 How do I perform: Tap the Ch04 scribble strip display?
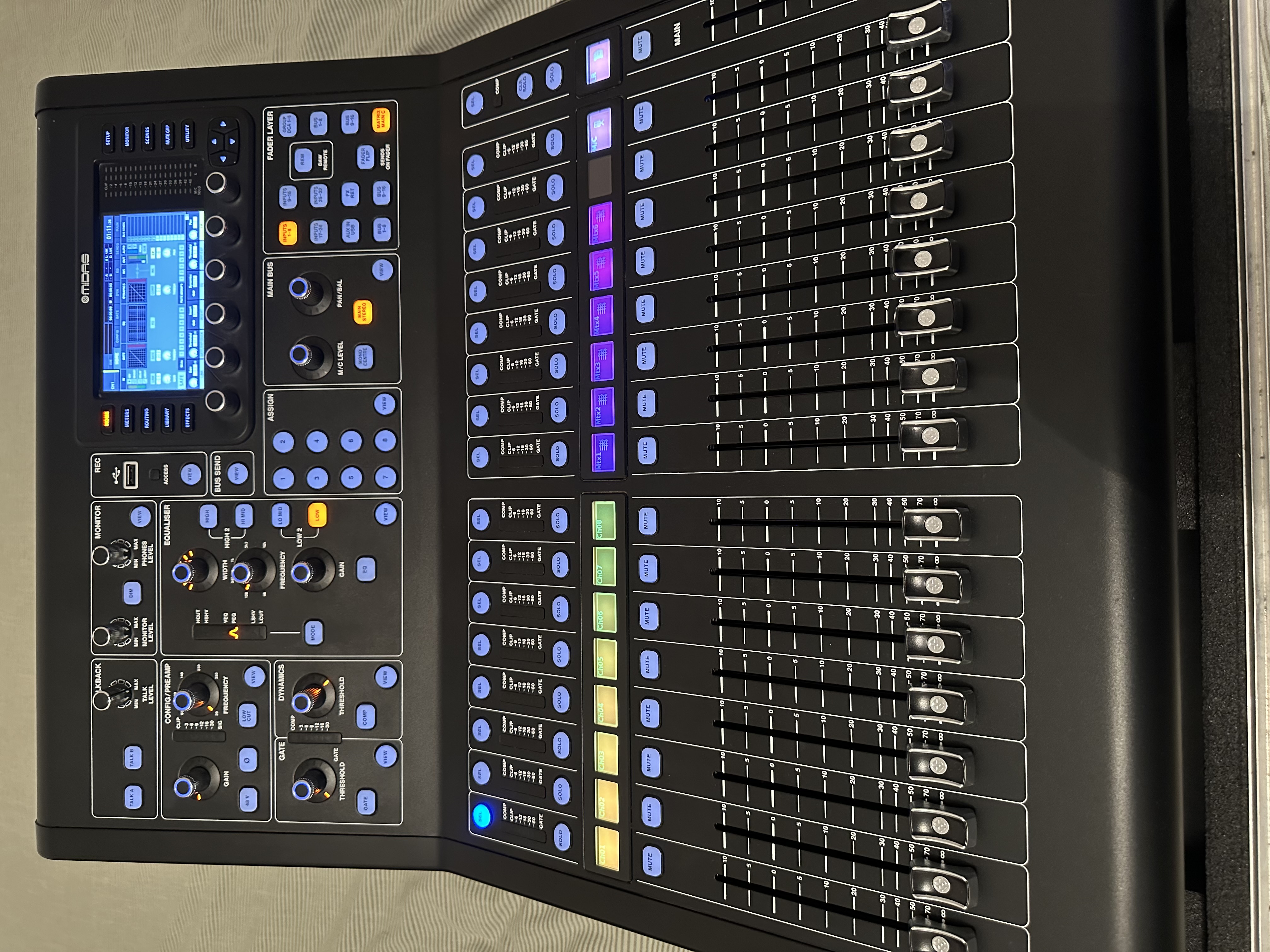coord(605,705)
